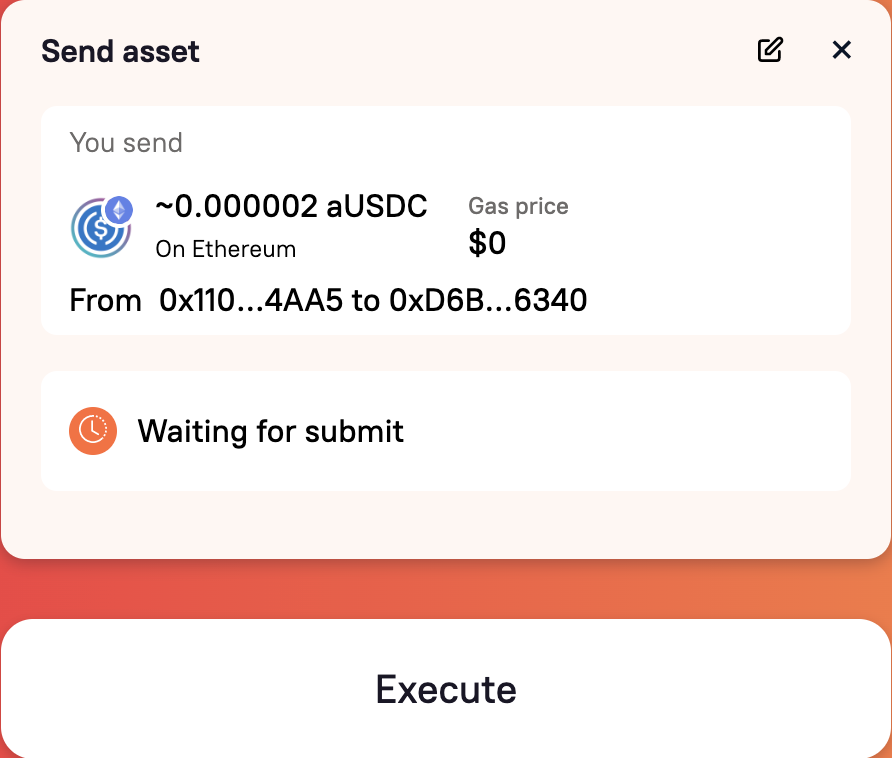Click the Gas price label

coord(518,207)
